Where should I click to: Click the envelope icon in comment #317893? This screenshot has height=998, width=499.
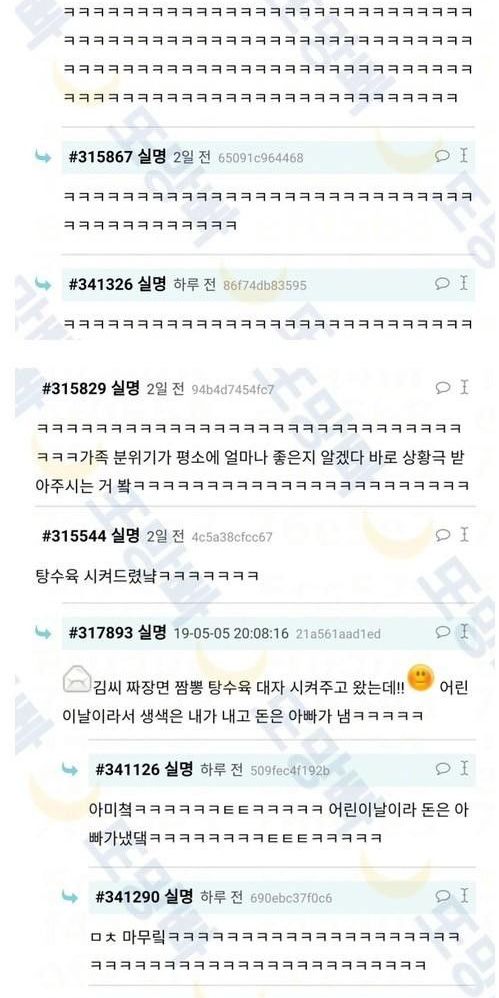(x=77, y=682)
